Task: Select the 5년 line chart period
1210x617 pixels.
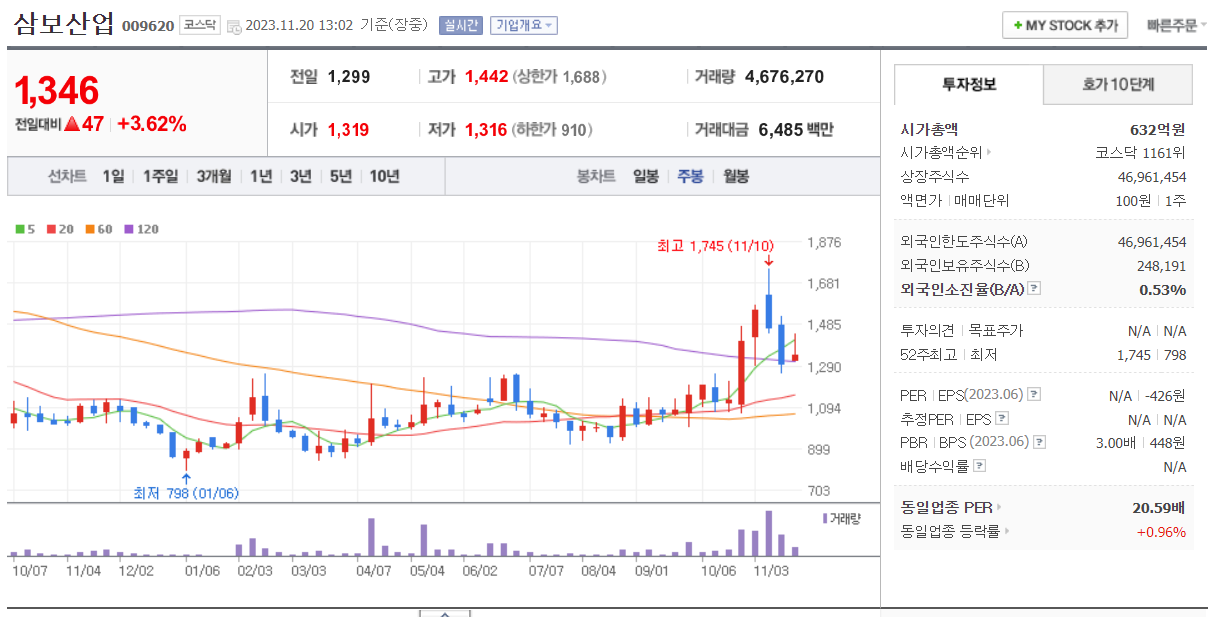Action: (x=341, y=177)
